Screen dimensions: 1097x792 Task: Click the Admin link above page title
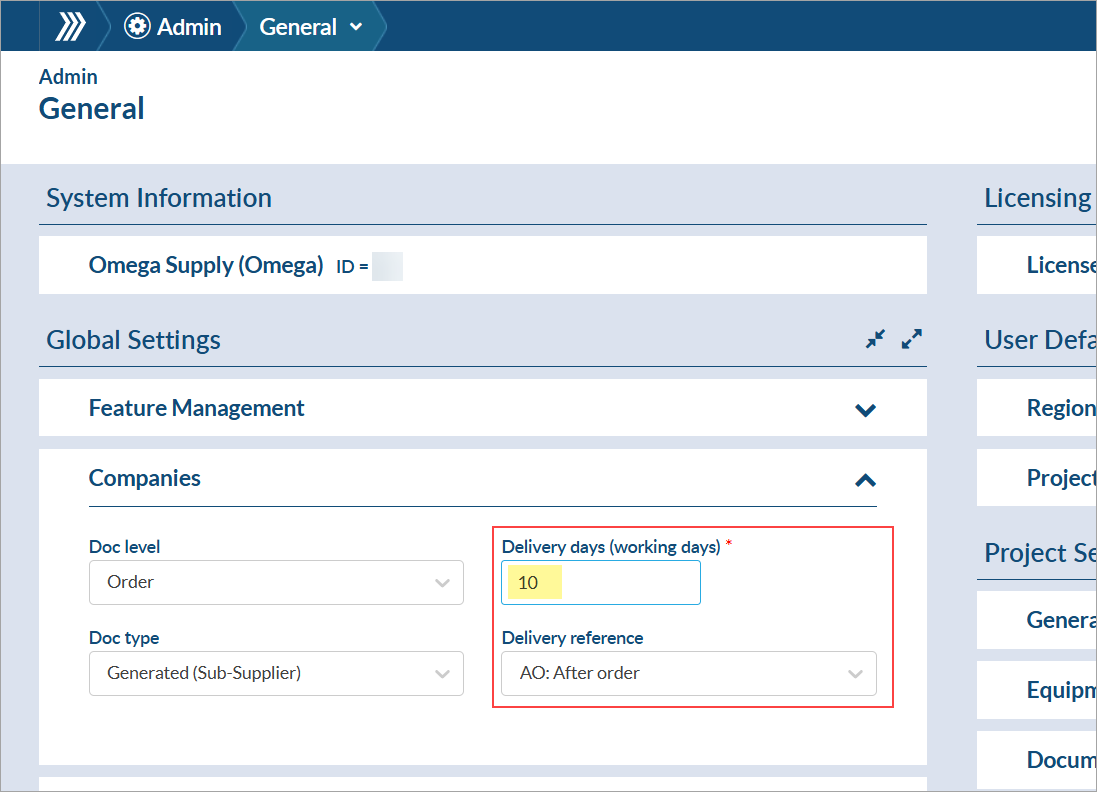coord(68,77)
